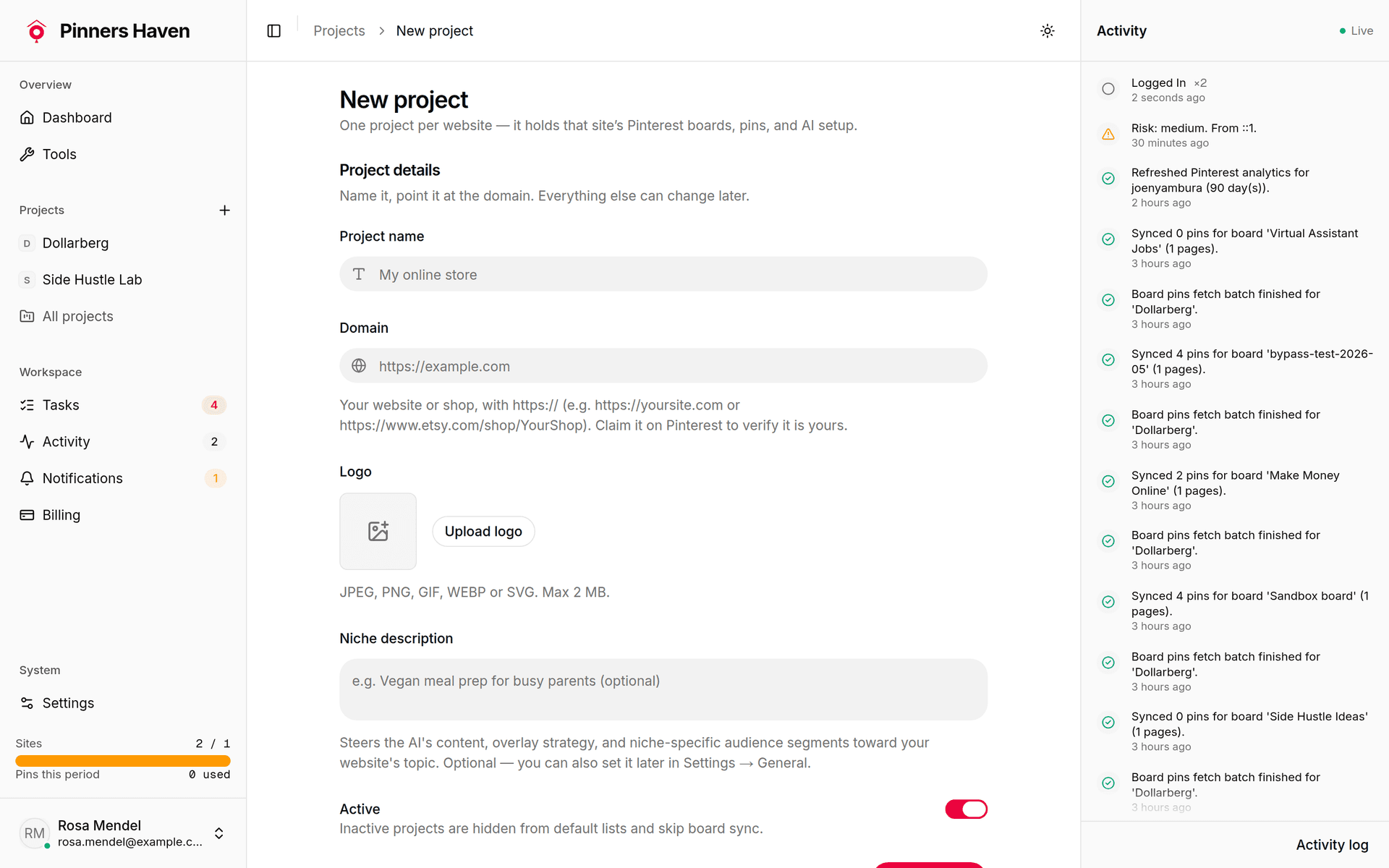Switch theme with the sun icon
Image resolution: width=1389 pixels, height=868 pixels.
(1047, 30)
